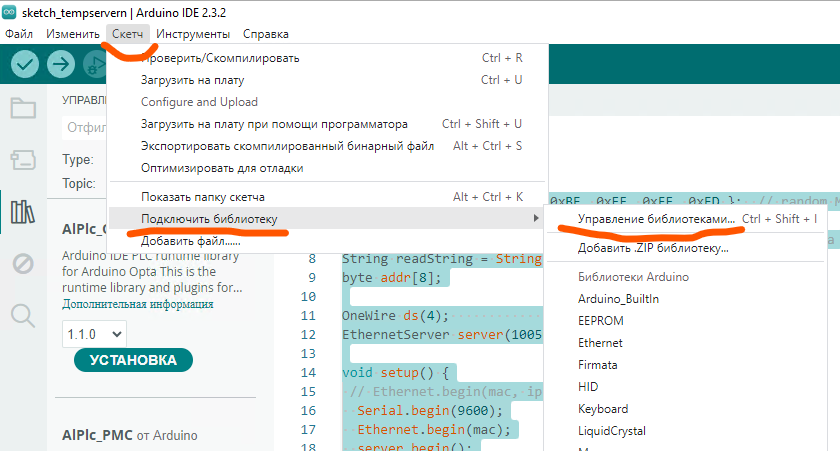Click the library filter search field
Viewport: 840px width, 451px height.
coord(84,127)
